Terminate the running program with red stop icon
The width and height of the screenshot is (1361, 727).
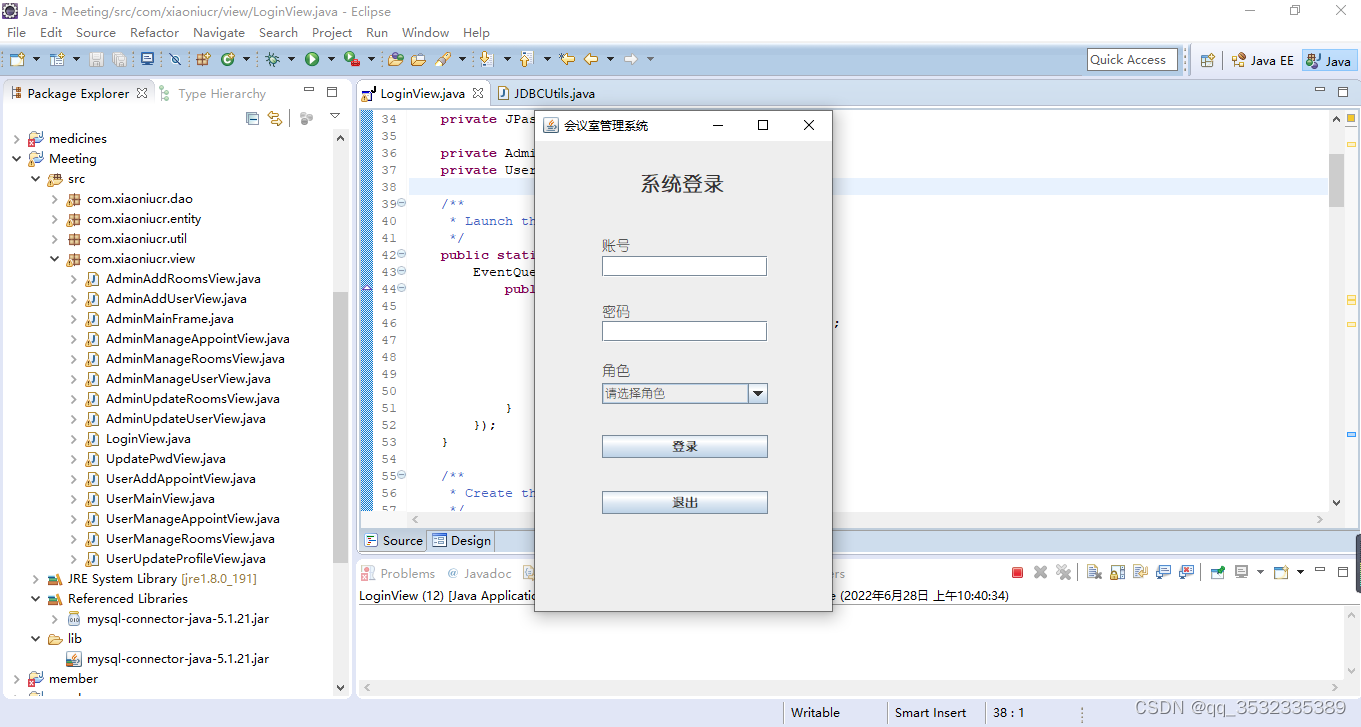tap(1017, 572)
